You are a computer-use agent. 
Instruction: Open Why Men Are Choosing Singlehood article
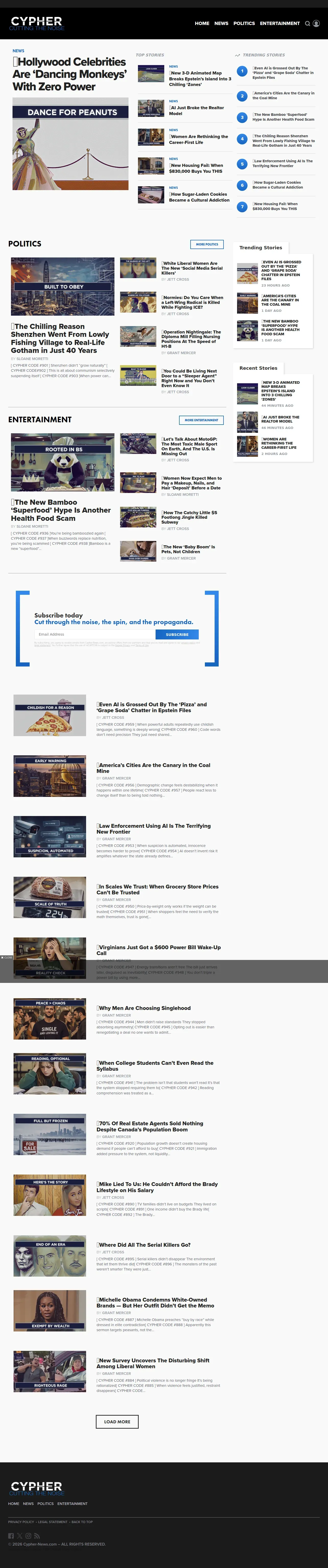pos(144,1008)
